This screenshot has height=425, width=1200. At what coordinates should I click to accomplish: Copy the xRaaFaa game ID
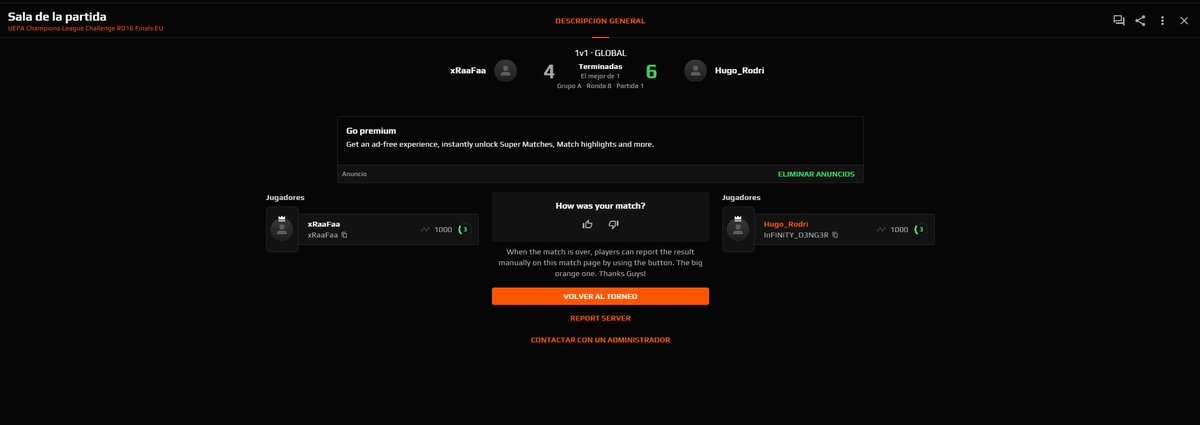344,235
